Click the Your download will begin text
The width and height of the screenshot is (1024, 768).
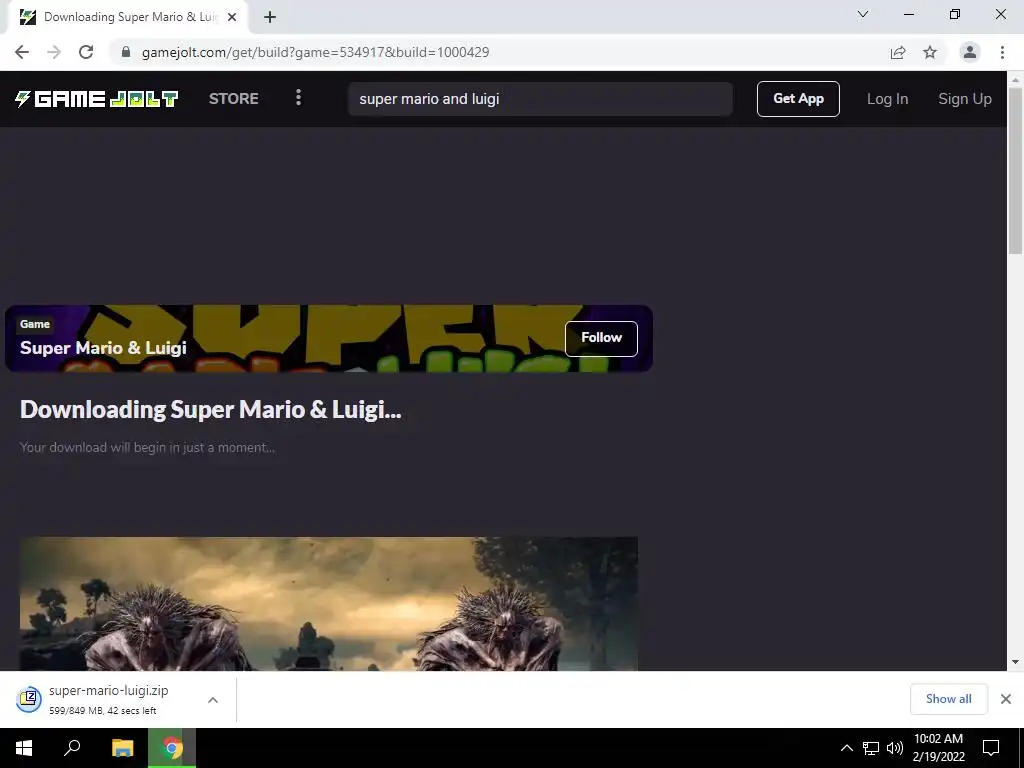(147, 447)
